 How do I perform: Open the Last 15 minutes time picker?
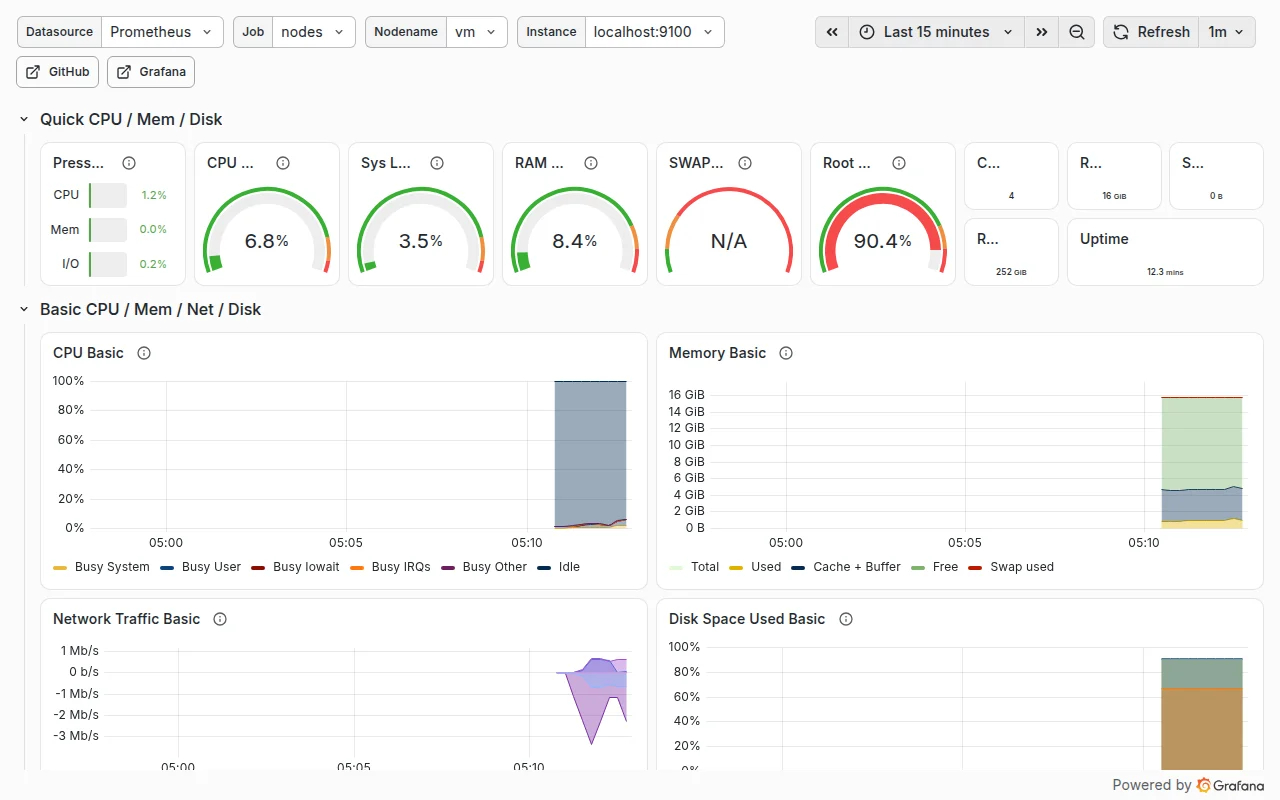click(x=936, y=32)
